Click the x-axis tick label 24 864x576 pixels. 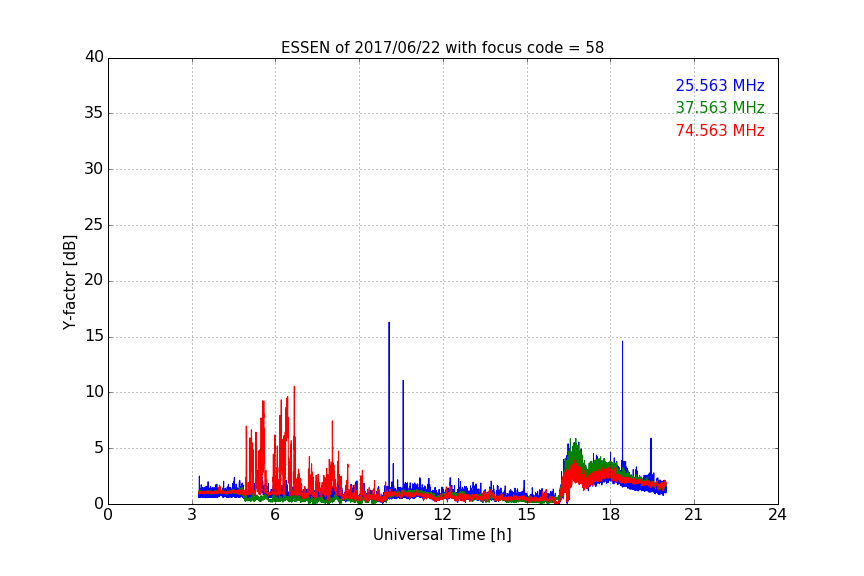point(778,515)
